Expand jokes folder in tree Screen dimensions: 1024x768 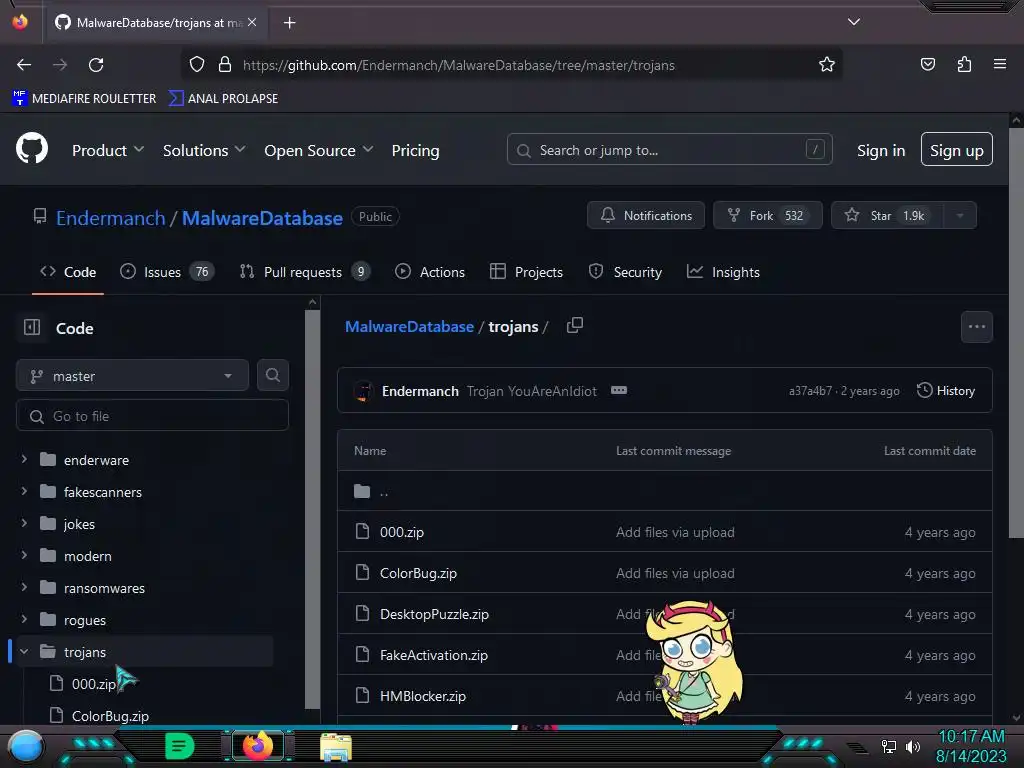24,523
